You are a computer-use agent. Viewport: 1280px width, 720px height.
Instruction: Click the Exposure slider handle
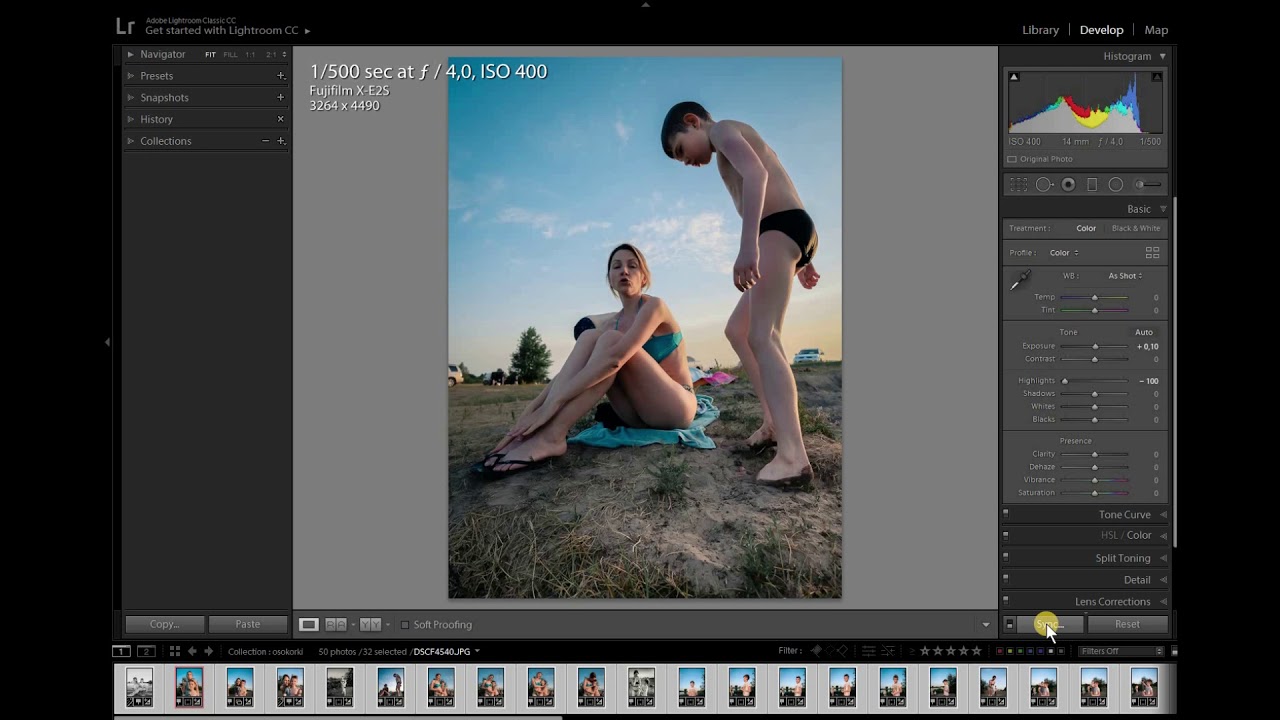pyautogui.click(x=1095, y=347)
